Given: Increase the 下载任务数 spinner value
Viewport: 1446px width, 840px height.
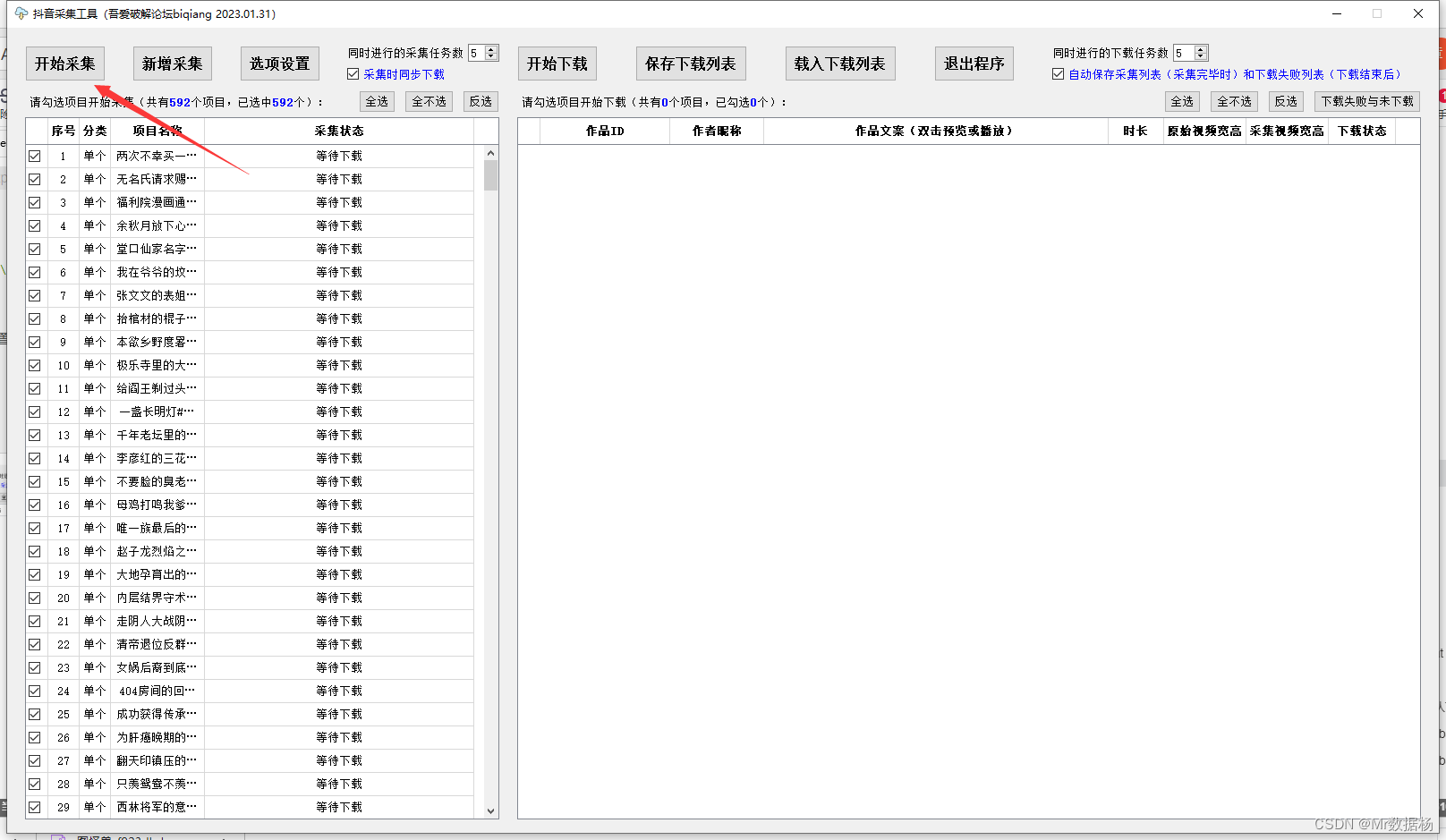Looking at the screenshot, I should coord(1202,49).
